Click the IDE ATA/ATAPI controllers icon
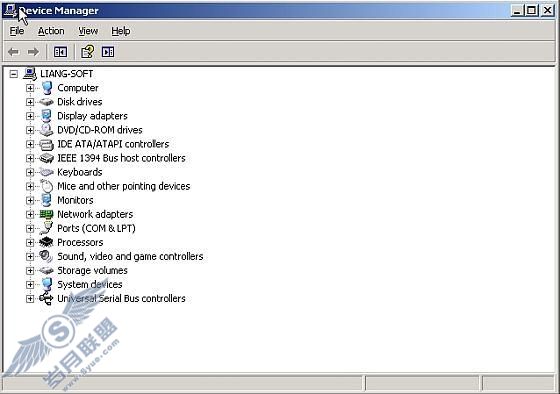Screen dimensions: 560x394 point(46,144)
